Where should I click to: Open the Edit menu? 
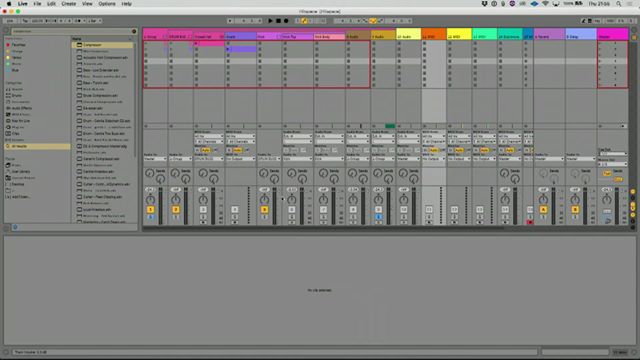tap(51, 4)
